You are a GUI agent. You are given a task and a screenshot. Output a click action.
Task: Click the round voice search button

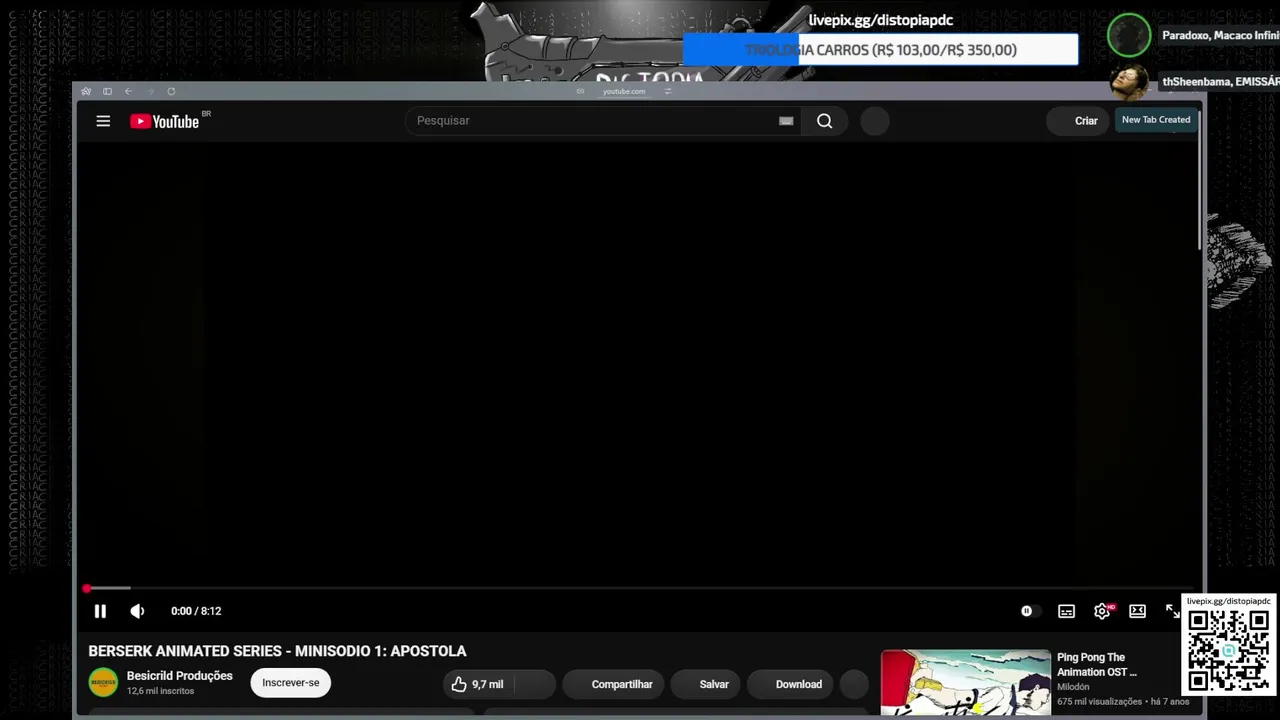pos(875,121)
